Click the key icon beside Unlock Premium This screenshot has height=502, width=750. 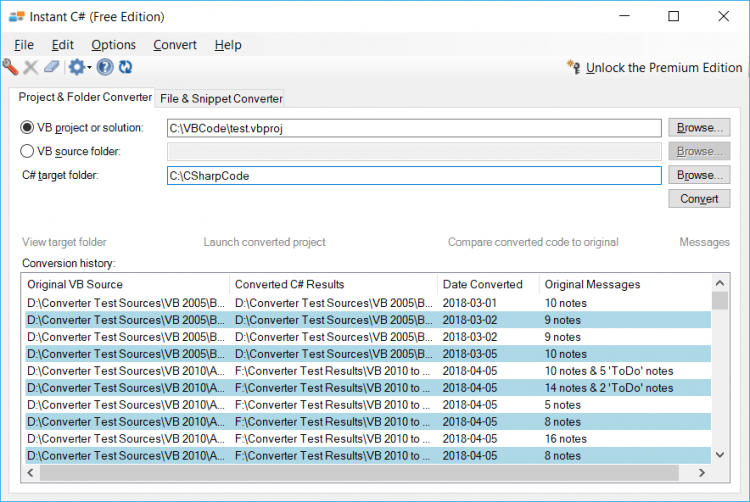[x=574, y=68]
